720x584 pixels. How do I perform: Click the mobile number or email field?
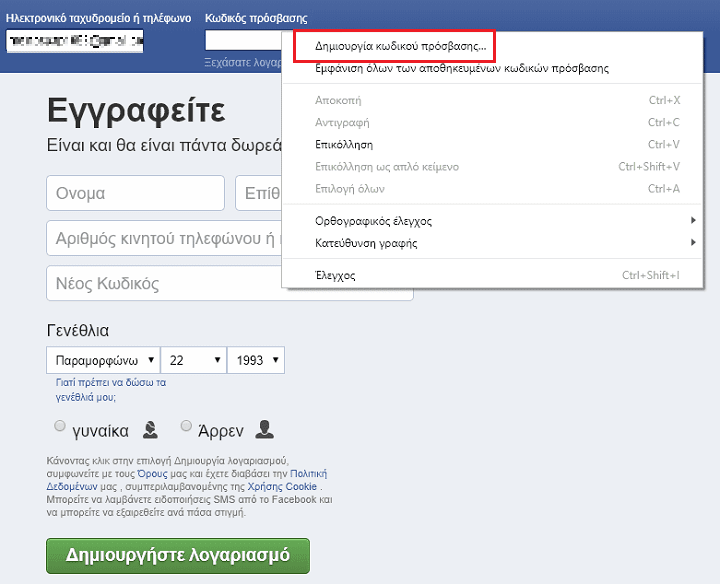164,238
